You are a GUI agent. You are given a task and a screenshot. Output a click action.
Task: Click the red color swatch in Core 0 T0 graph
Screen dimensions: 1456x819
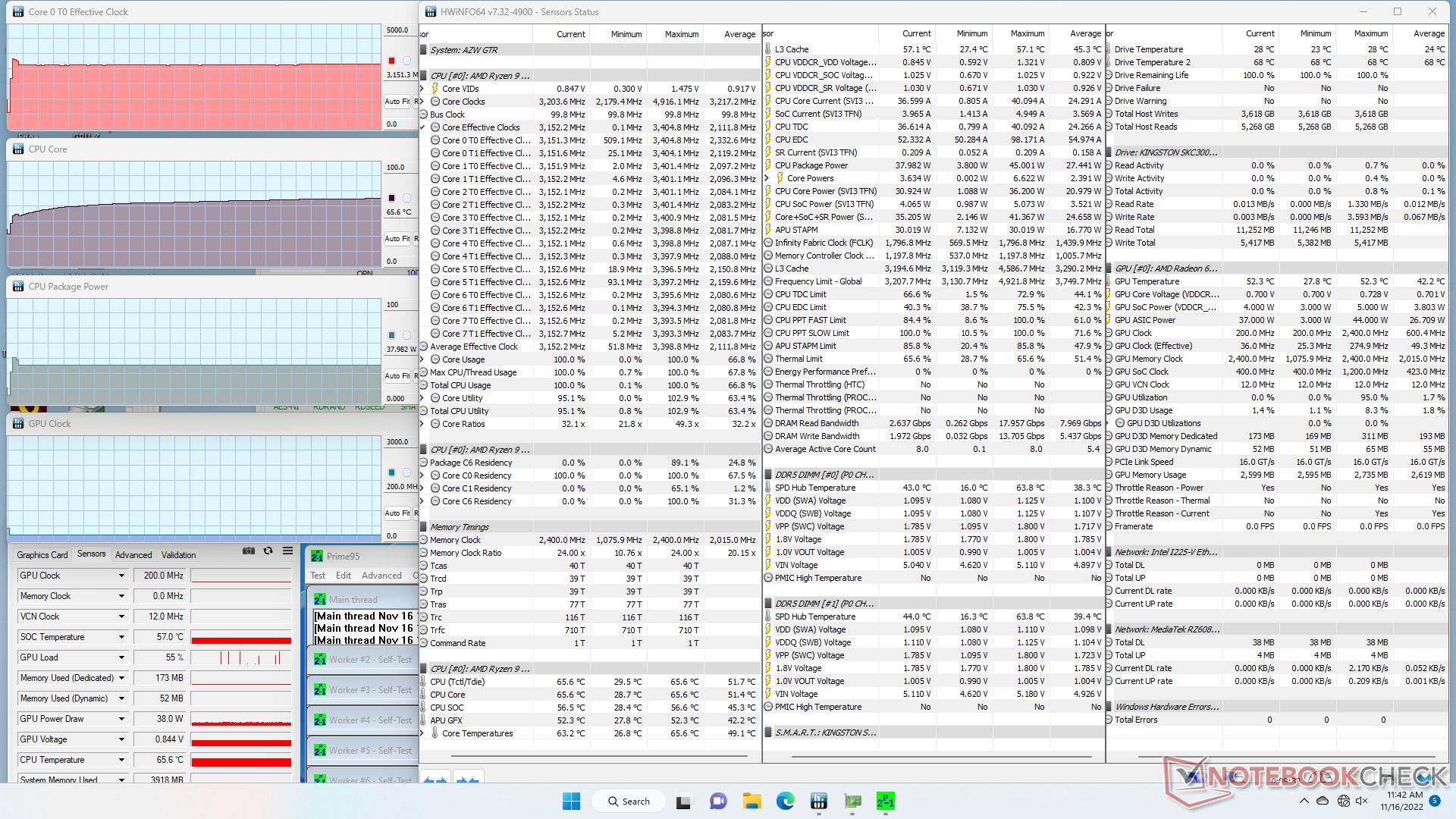391,61
